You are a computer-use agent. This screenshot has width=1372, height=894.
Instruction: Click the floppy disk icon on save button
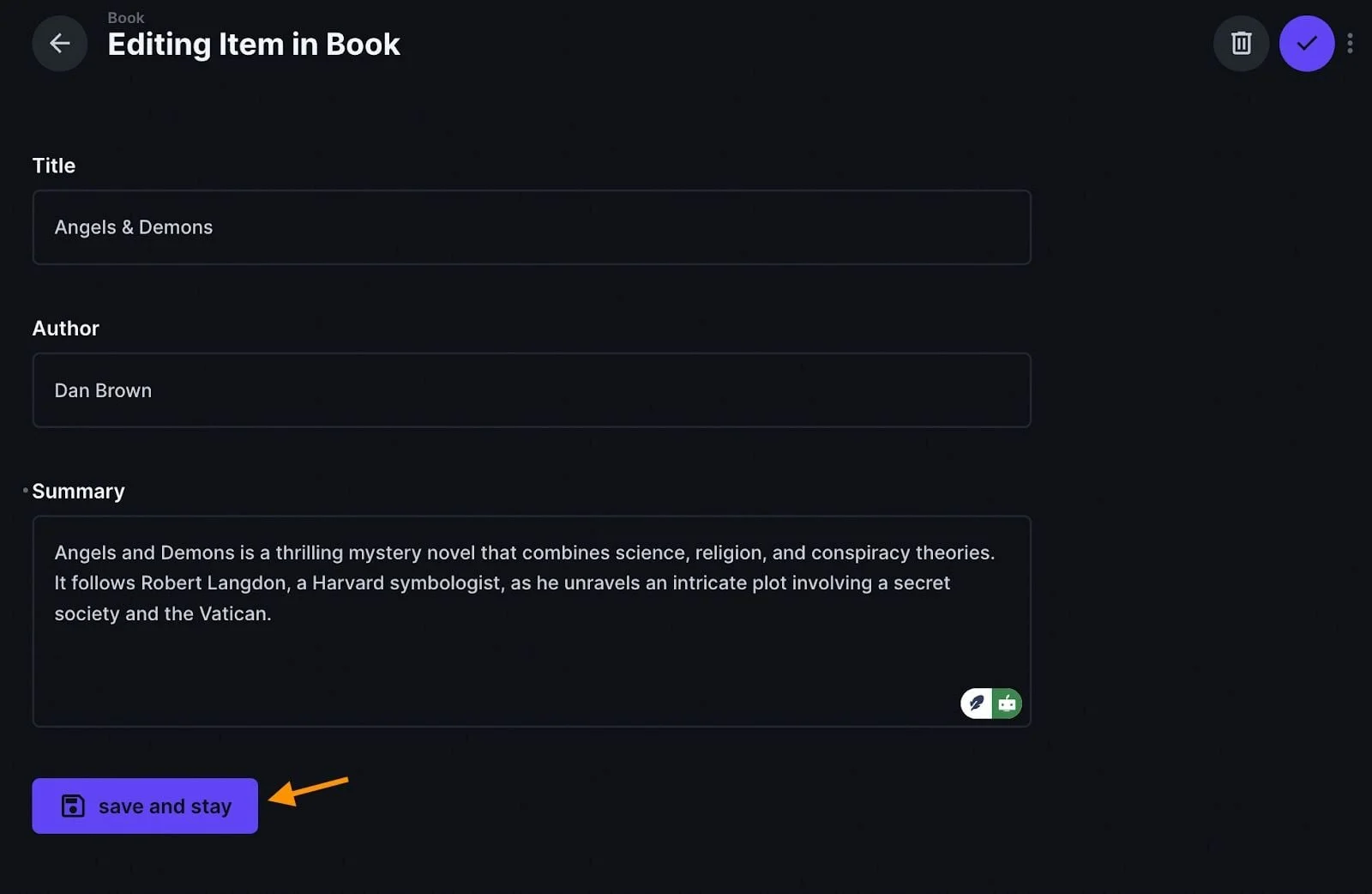[73, 806]
